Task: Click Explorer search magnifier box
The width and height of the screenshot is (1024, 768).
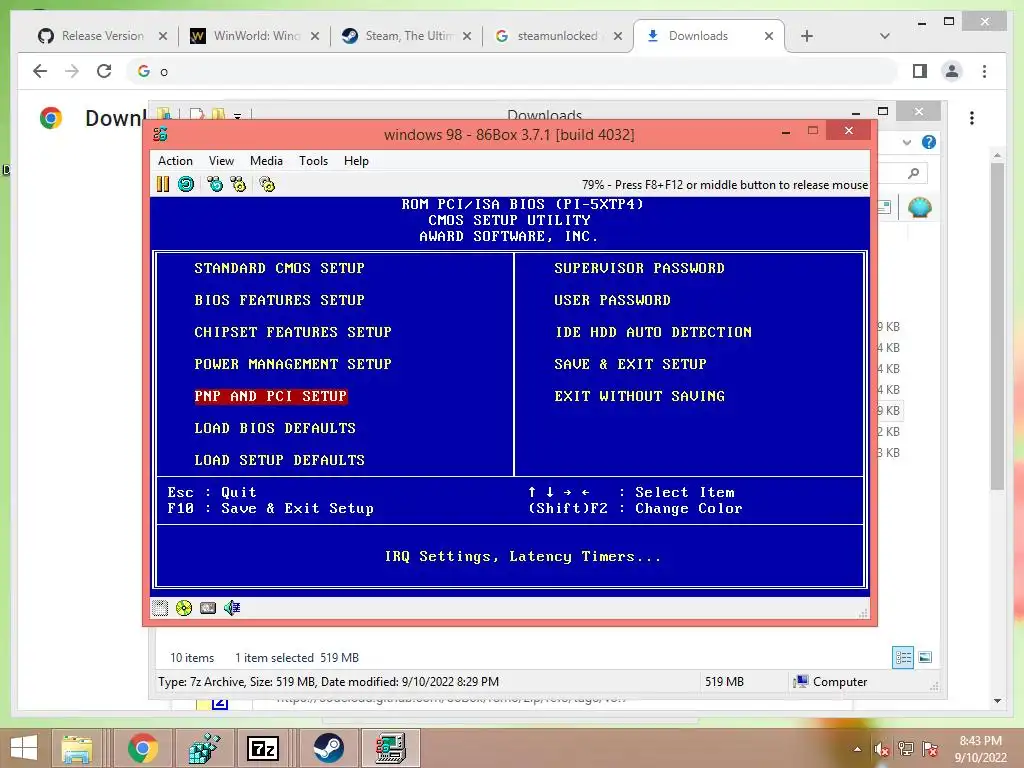Action: click(912, 173)
